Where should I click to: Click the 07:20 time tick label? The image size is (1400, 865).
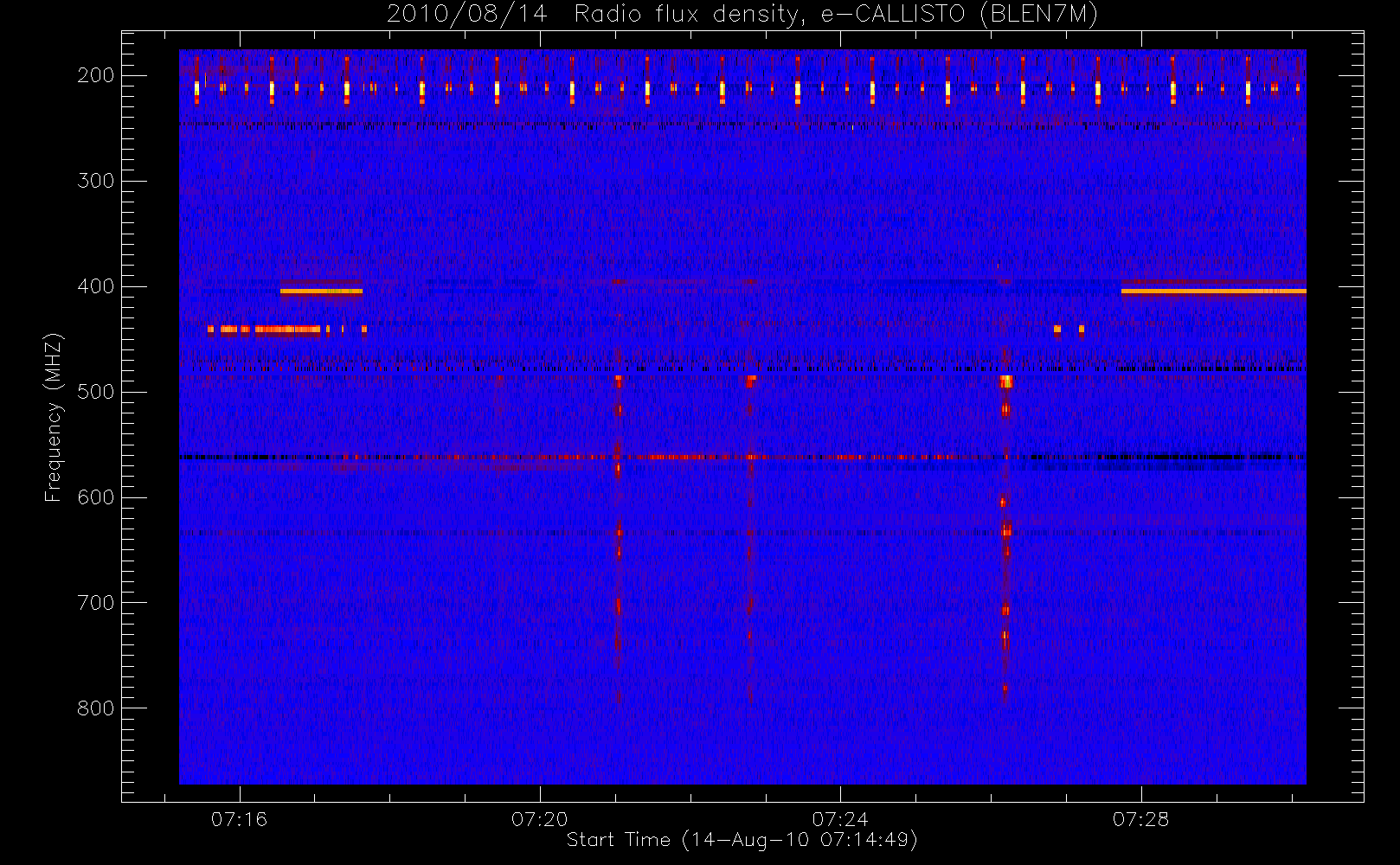tap(539, 819)
